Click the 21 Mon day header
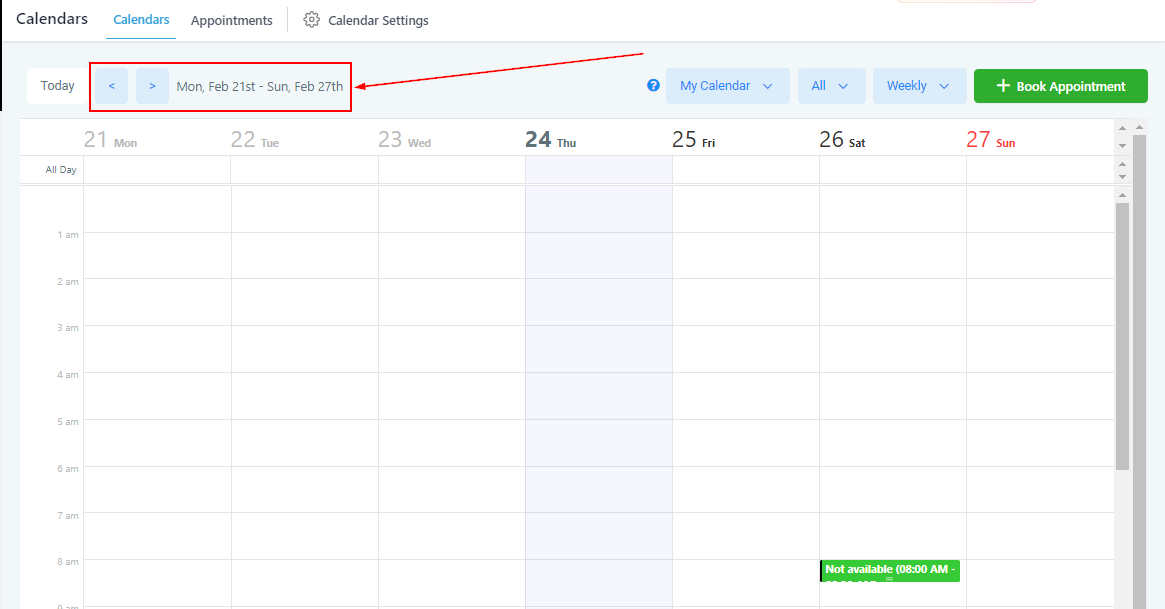This screenshot has width=1165, height=609. (110, 140)
